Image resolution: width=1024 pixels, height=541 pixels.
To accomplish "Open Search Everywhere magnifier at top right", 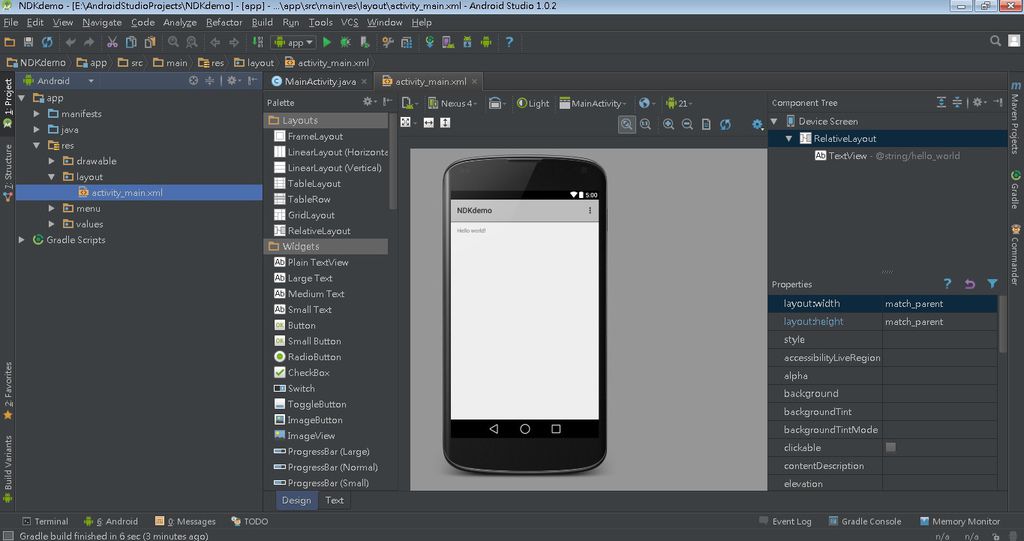I will (995, 41).
